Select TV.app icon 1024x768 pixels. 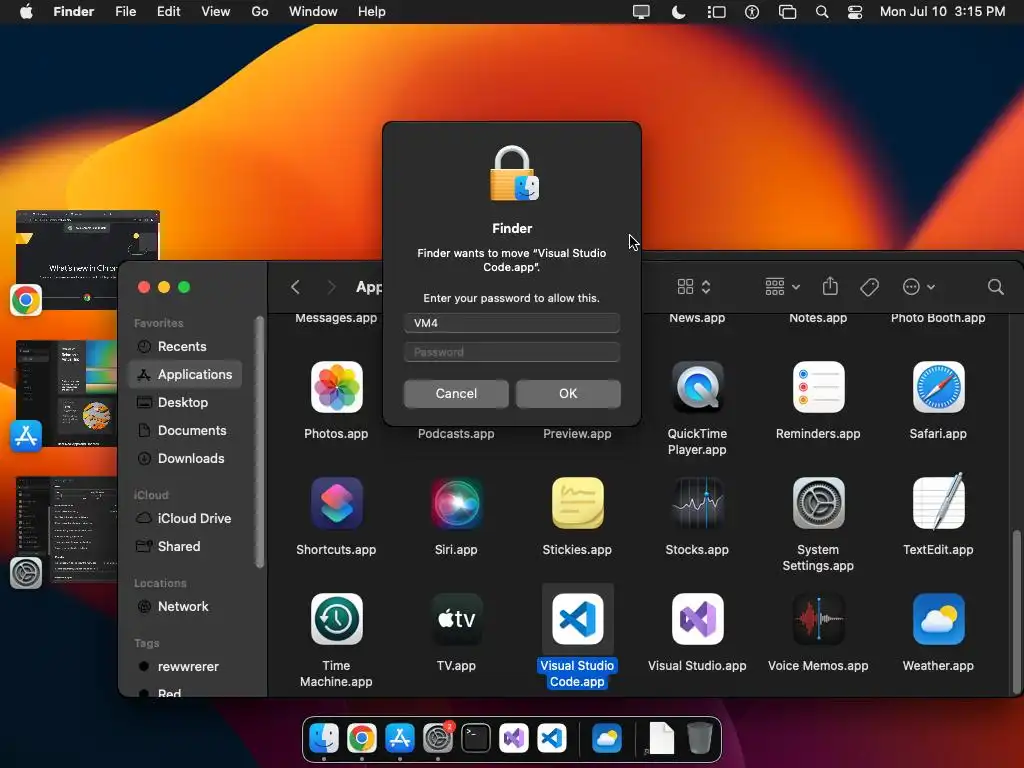click(x=456, y=618)
